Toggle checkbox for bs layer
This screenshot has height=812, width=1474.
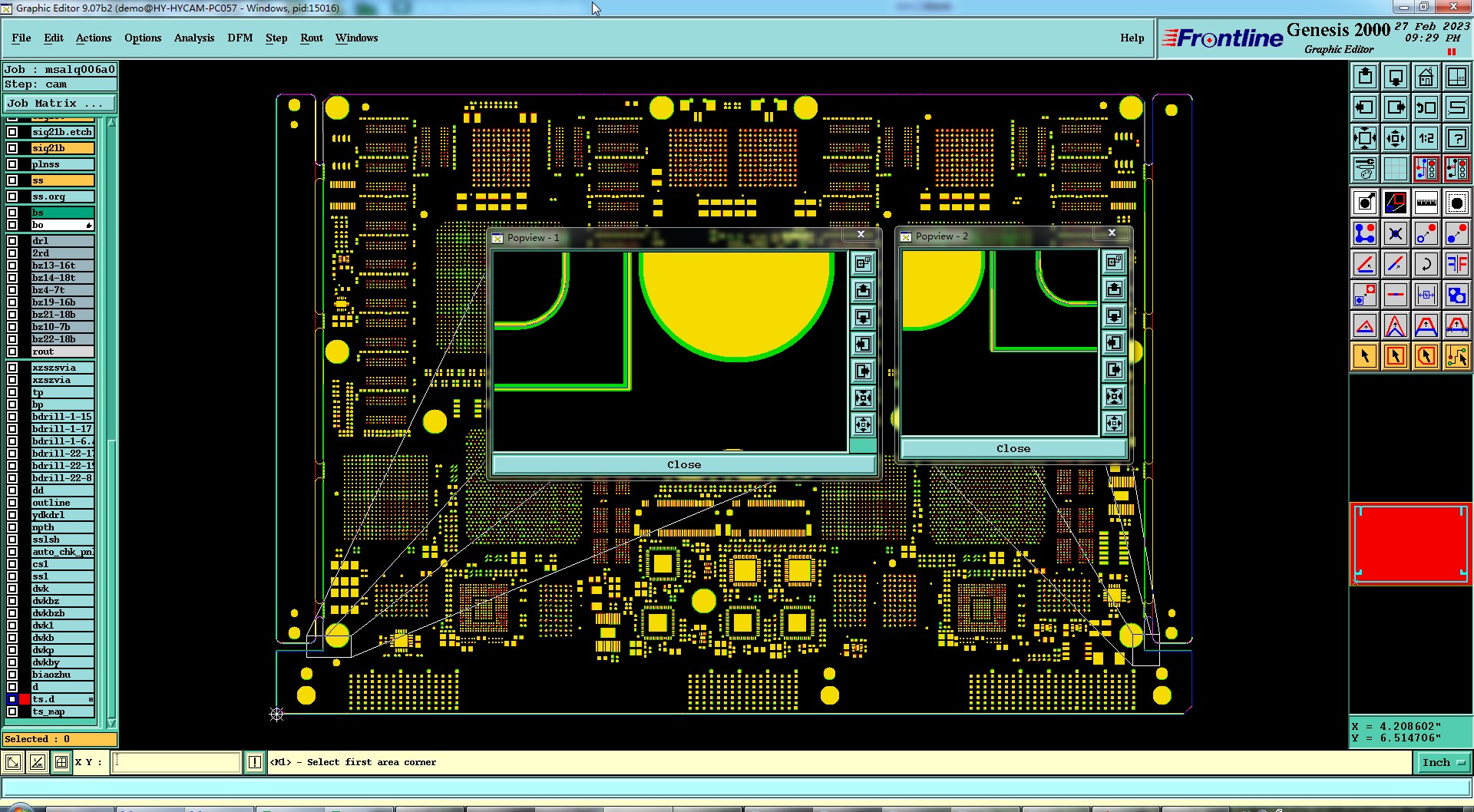click(12, 213)
